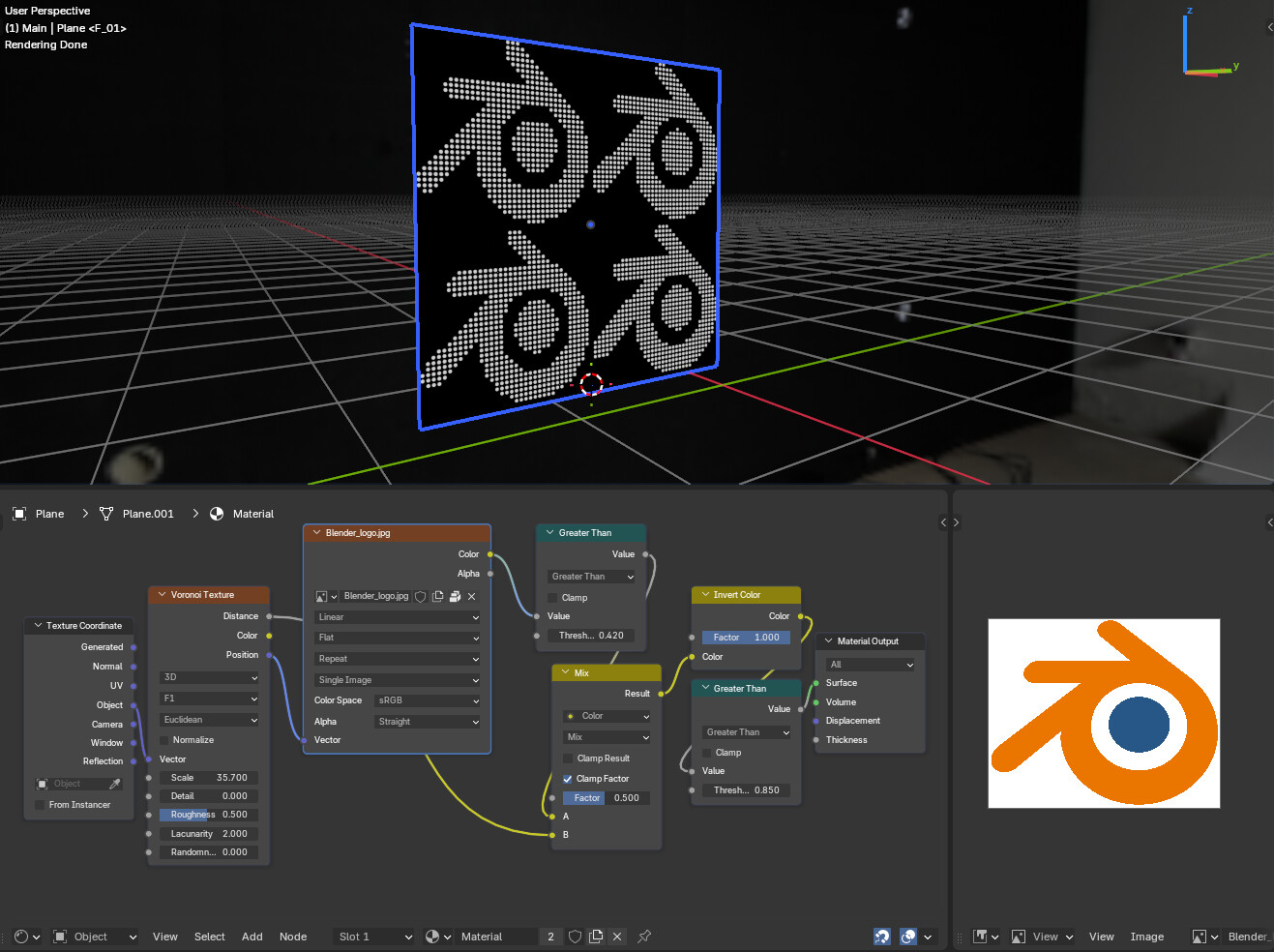The width and height of the screenshot is (1274, 952).
Task: Enable Clamp in lower Greater Than node
Action: pos(707,753)
